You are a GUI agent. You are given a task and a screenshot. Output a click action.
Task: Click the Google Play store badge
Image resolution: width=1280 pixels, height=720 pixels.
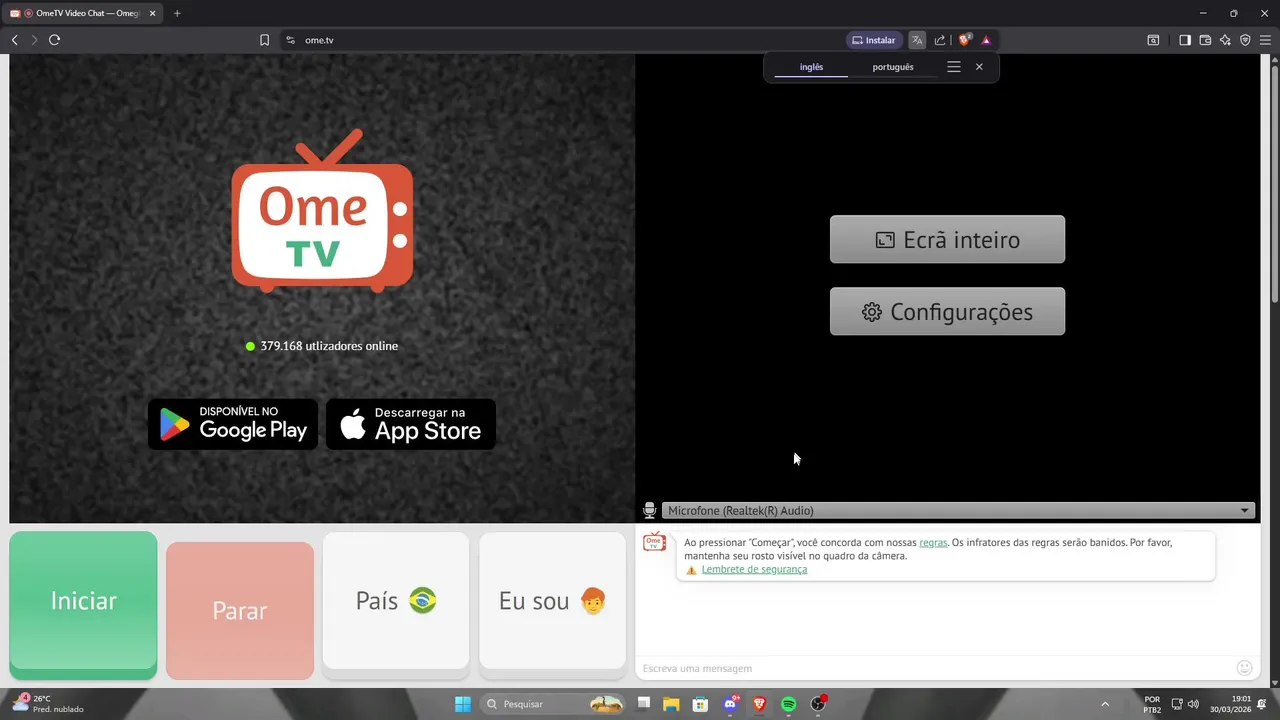pyautogui.click(x=233, y=424)
